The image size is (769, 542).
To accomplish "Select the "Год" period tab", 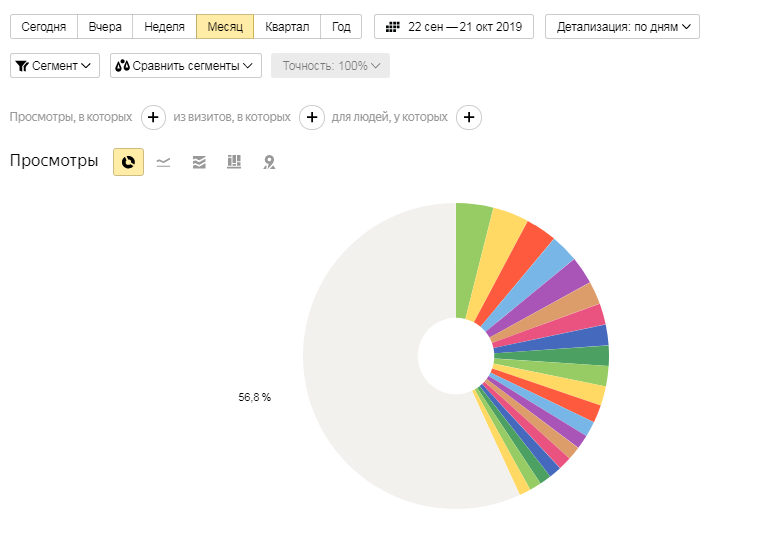I will 341,27.
